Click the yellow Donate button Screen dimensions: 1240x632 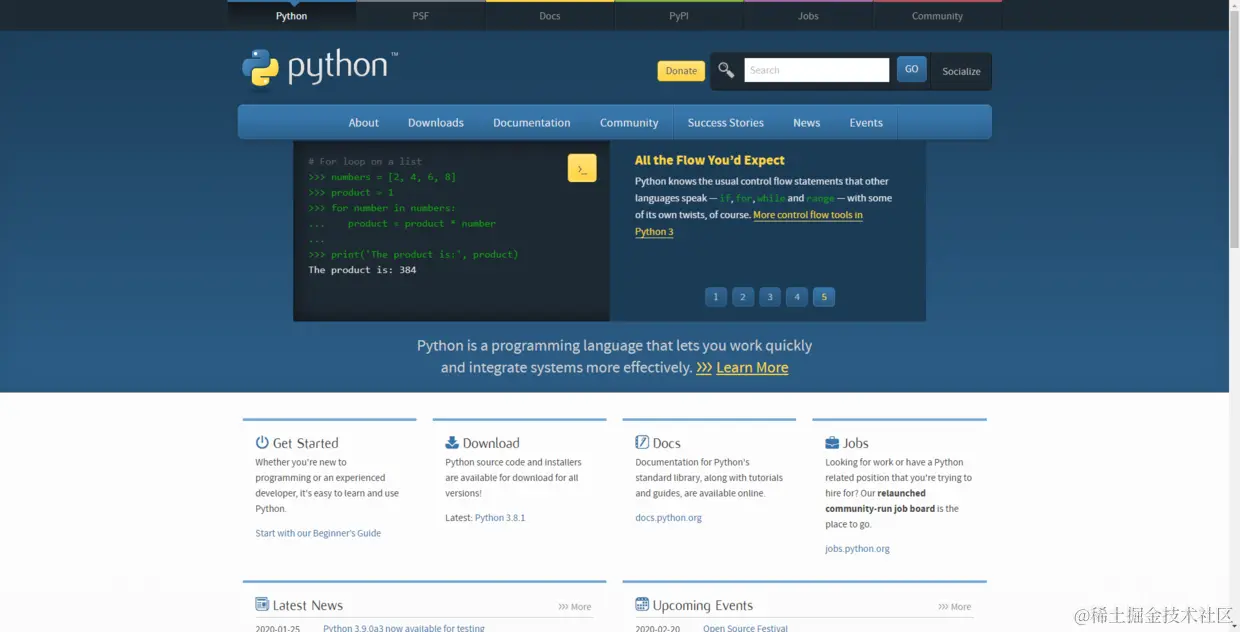click(x=681, y=71)
